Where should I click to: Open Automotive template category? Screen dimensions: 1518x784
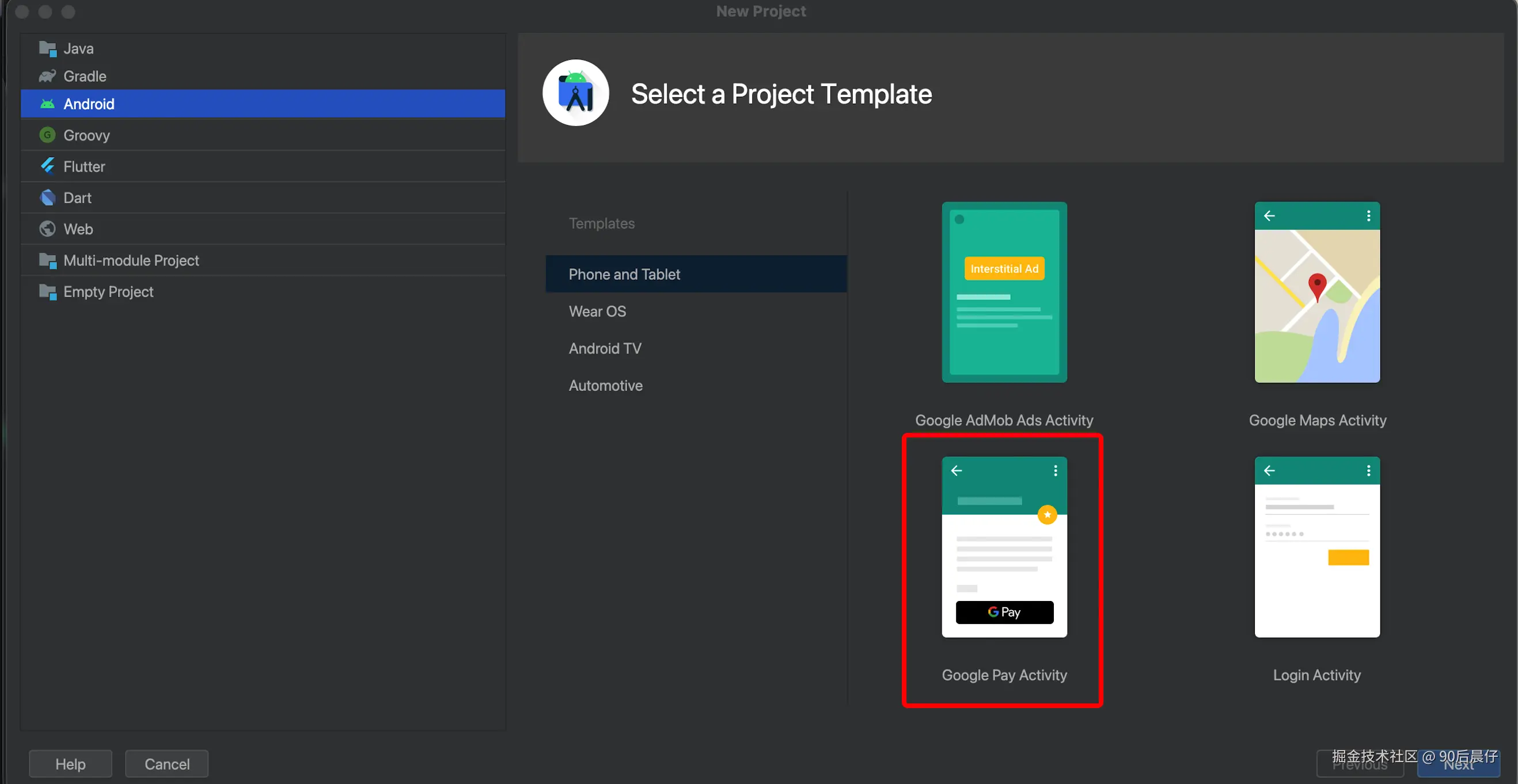(x=605, y=385)
